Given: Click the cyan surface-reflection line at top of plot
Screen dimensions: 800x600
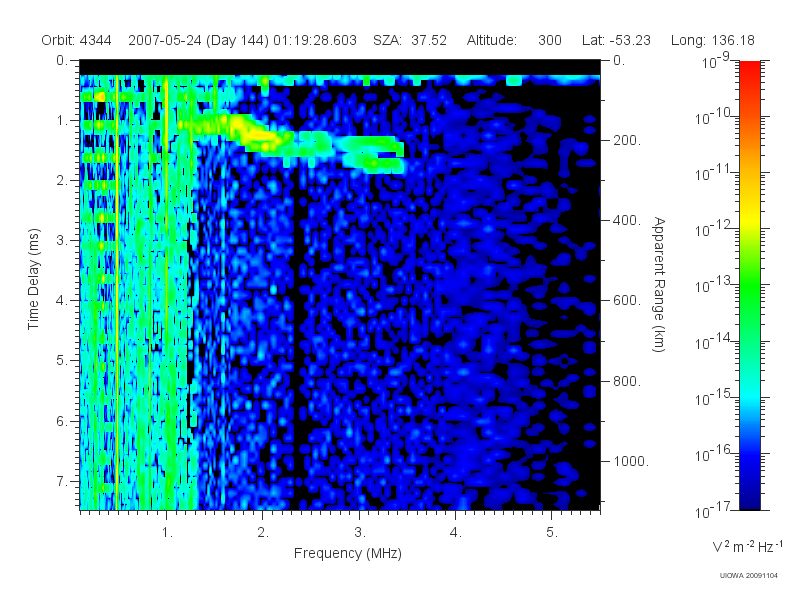Looking at the screenshot, I should coord(340,80).
